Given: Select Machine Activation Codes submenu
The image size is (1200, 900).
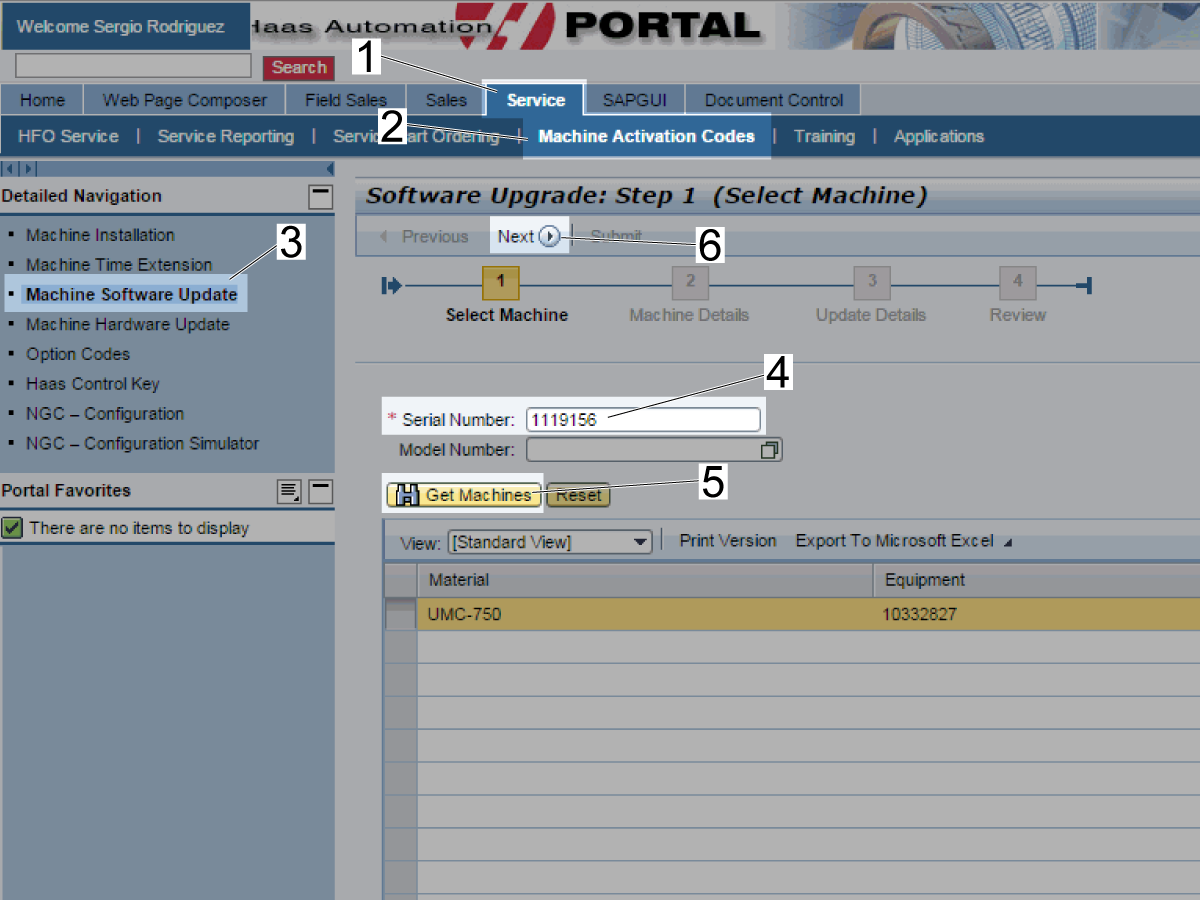Looking at the screenshot, I should point(647,136).
